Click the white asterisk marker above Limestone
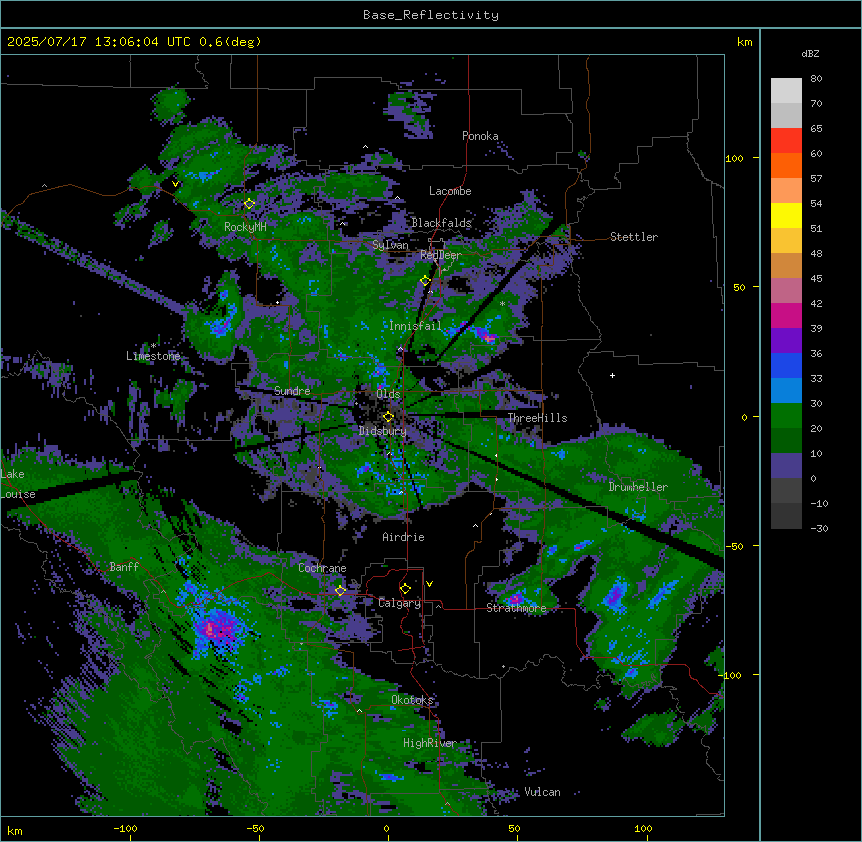Screen dimensions: 862x842 point(154,346)
